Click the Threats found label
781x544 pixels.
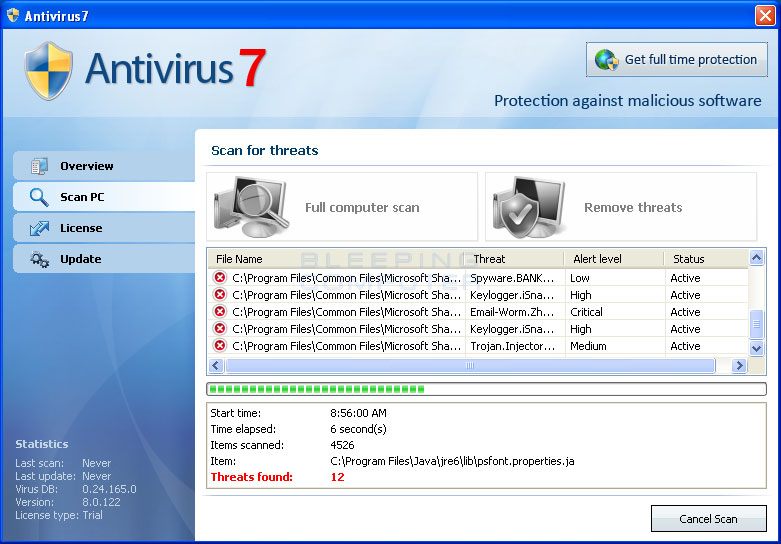coord(252,477)
